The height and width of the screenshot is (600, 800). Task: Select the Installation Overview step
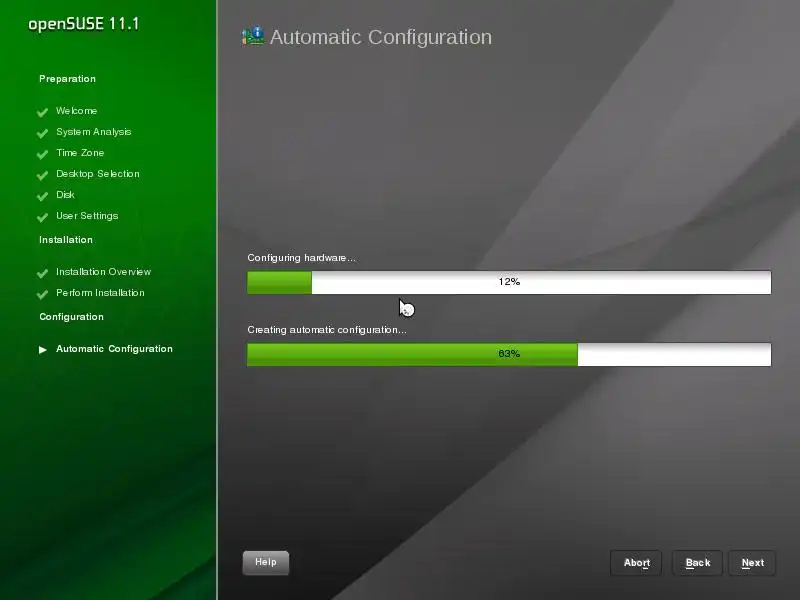coord(103,271)
